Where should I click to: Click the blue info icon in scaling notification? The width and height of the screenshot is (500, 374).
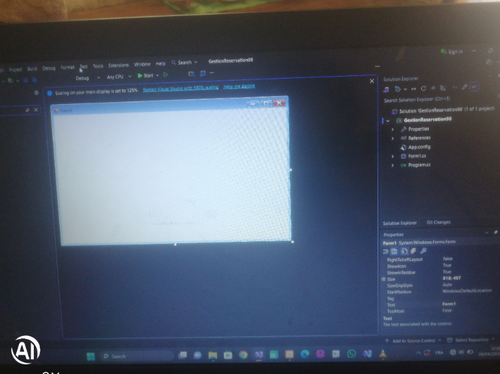[x=50, y=93]
